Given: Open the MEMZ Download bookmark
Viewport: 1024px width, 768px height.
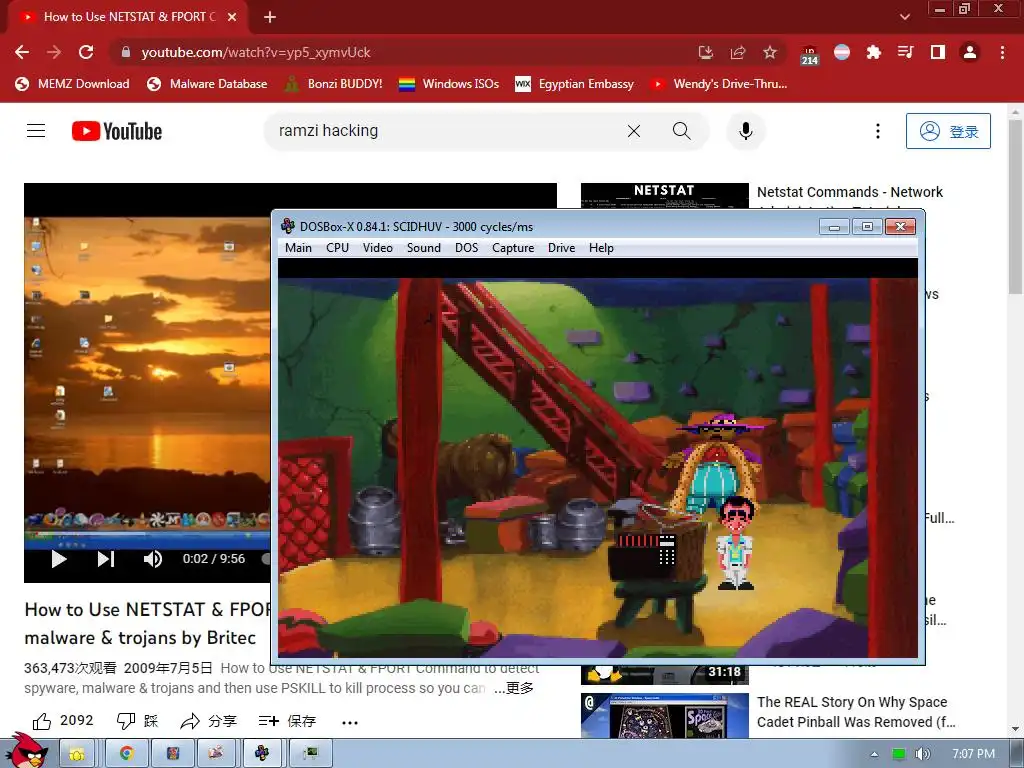Looking at the screenshot, I should pos(72,84).
